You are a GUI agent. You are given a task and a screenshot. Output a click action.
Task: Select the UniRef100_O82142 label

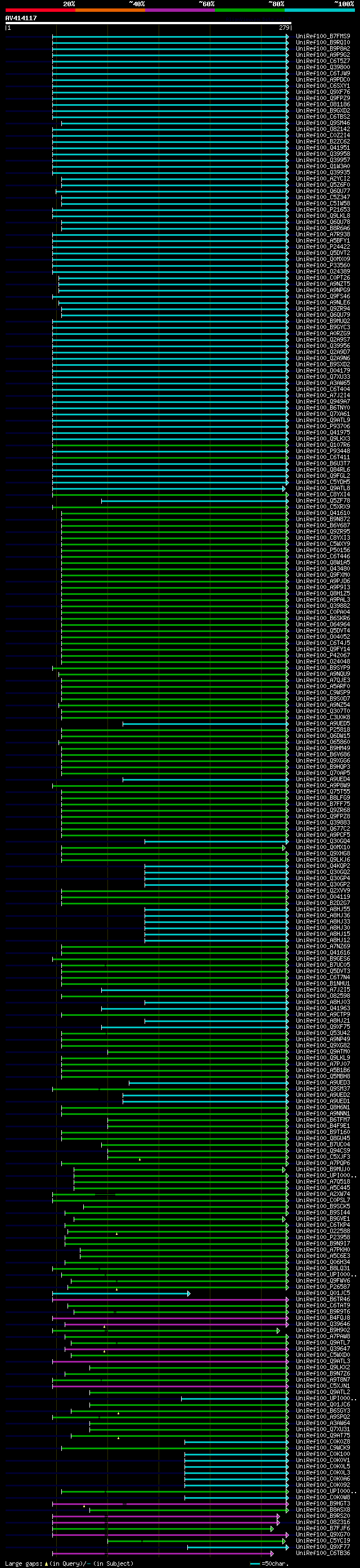[323, 129]
